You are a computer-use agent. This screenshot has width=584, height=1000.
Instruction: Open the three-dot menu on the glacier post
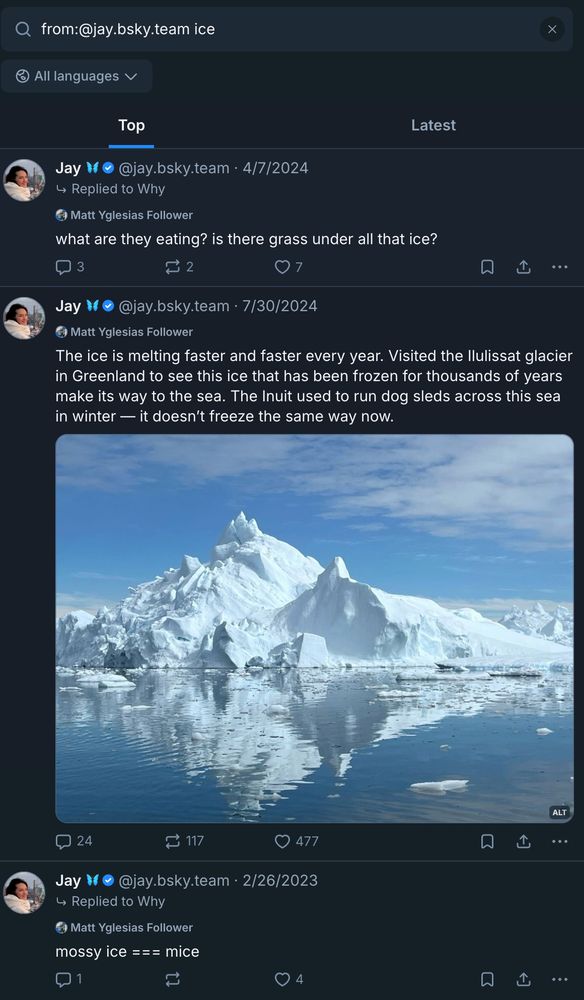pyautogui.click(x=559, y=841)
